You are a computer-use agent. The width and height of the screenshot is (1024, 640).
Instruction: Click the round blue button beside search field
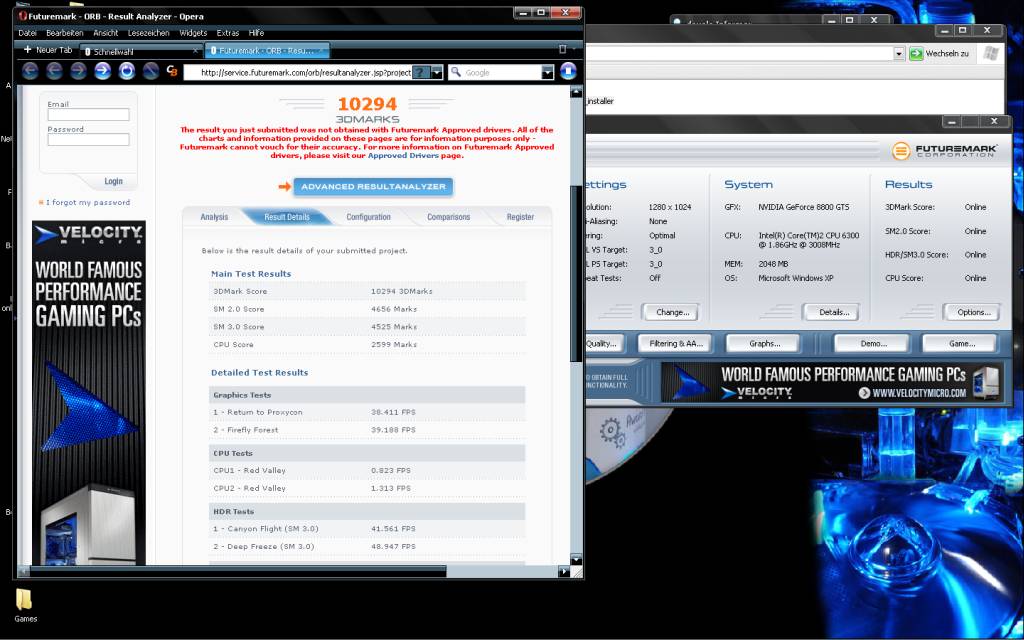coord(568,71)
